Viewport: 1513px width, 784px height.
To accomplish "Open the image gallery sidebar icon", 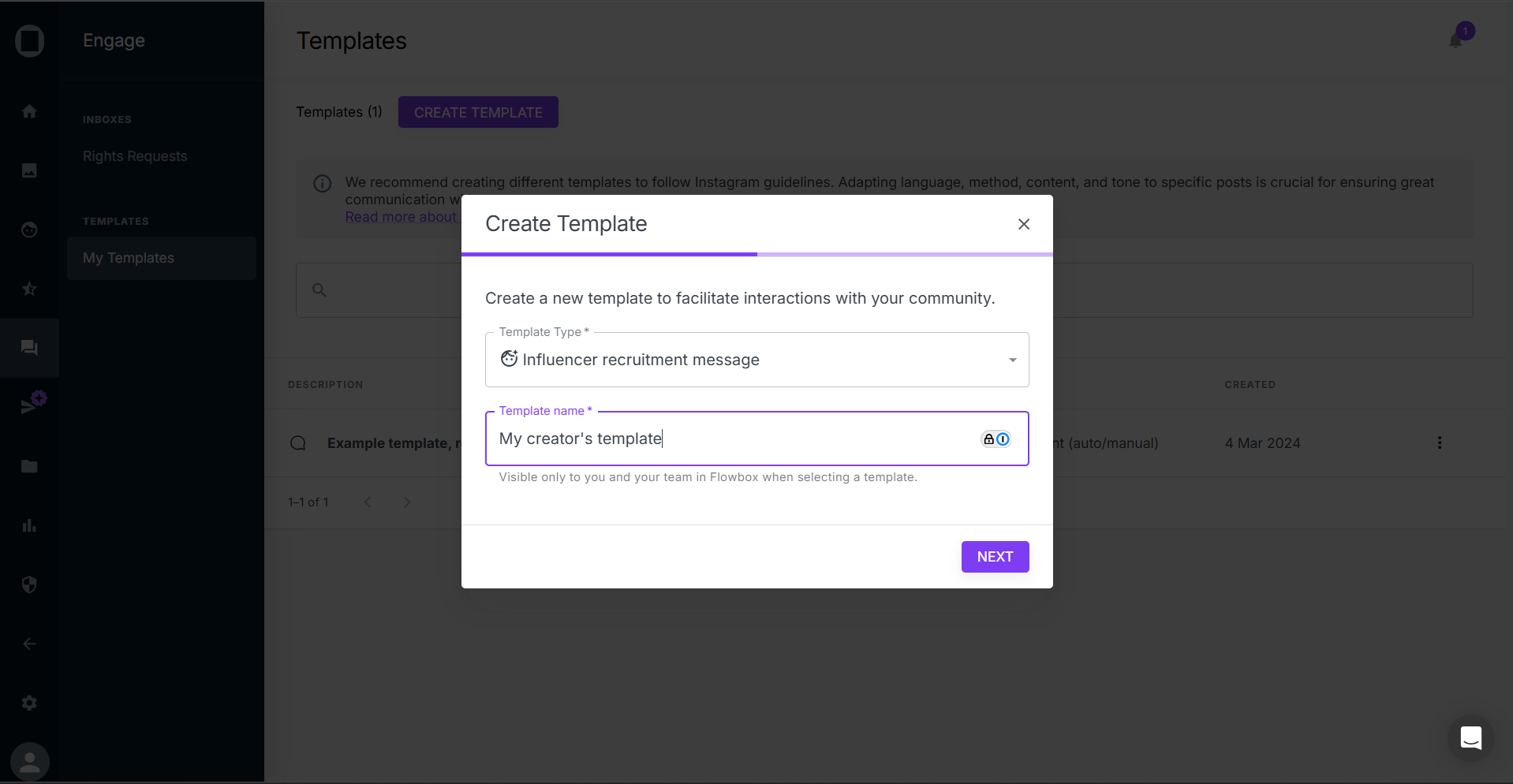I will coord(29,170).
